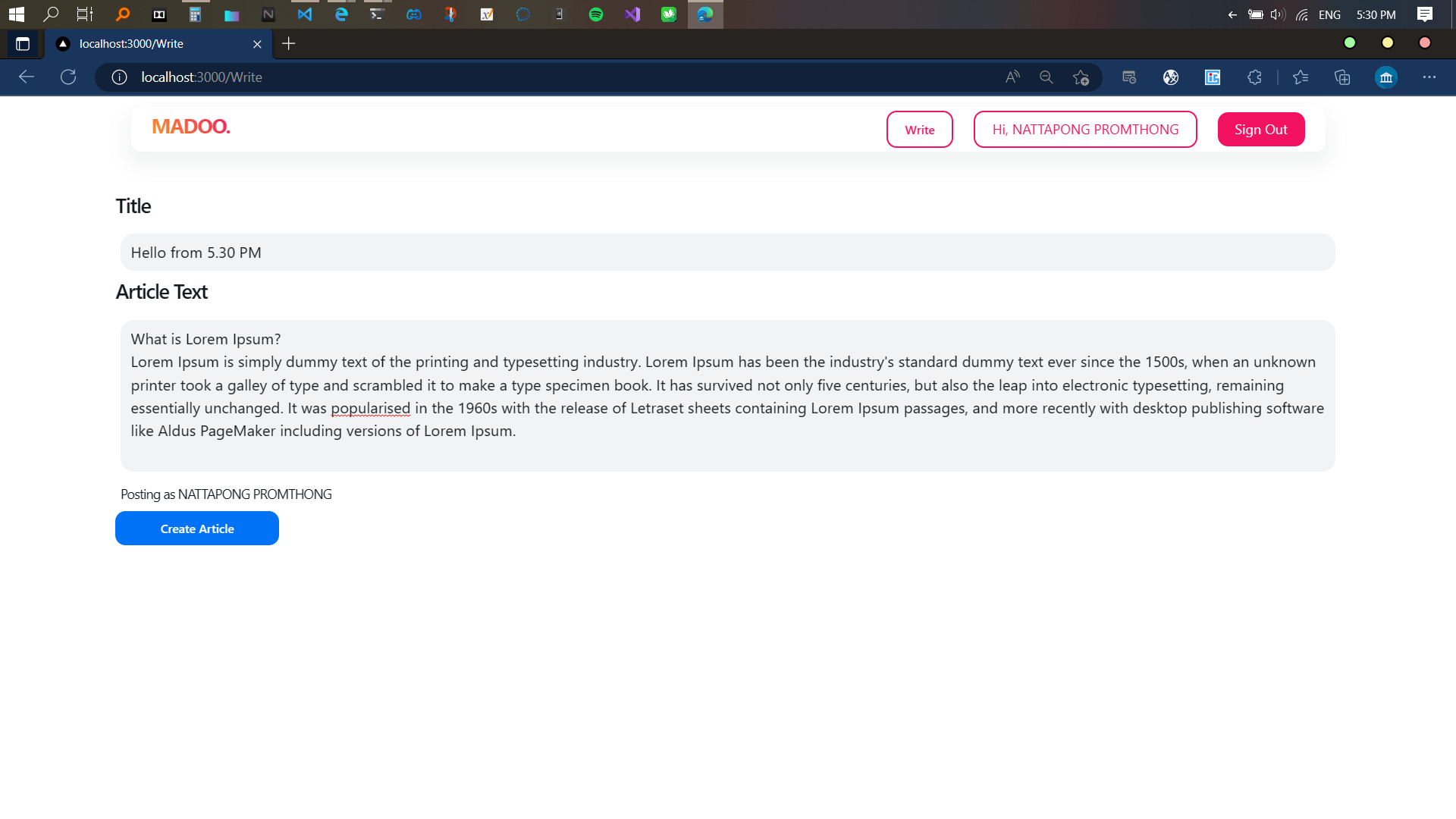This screenshot has height=819, width=1456.
Task: Click the ENG language indicator
Action: tap(1329, 14)
